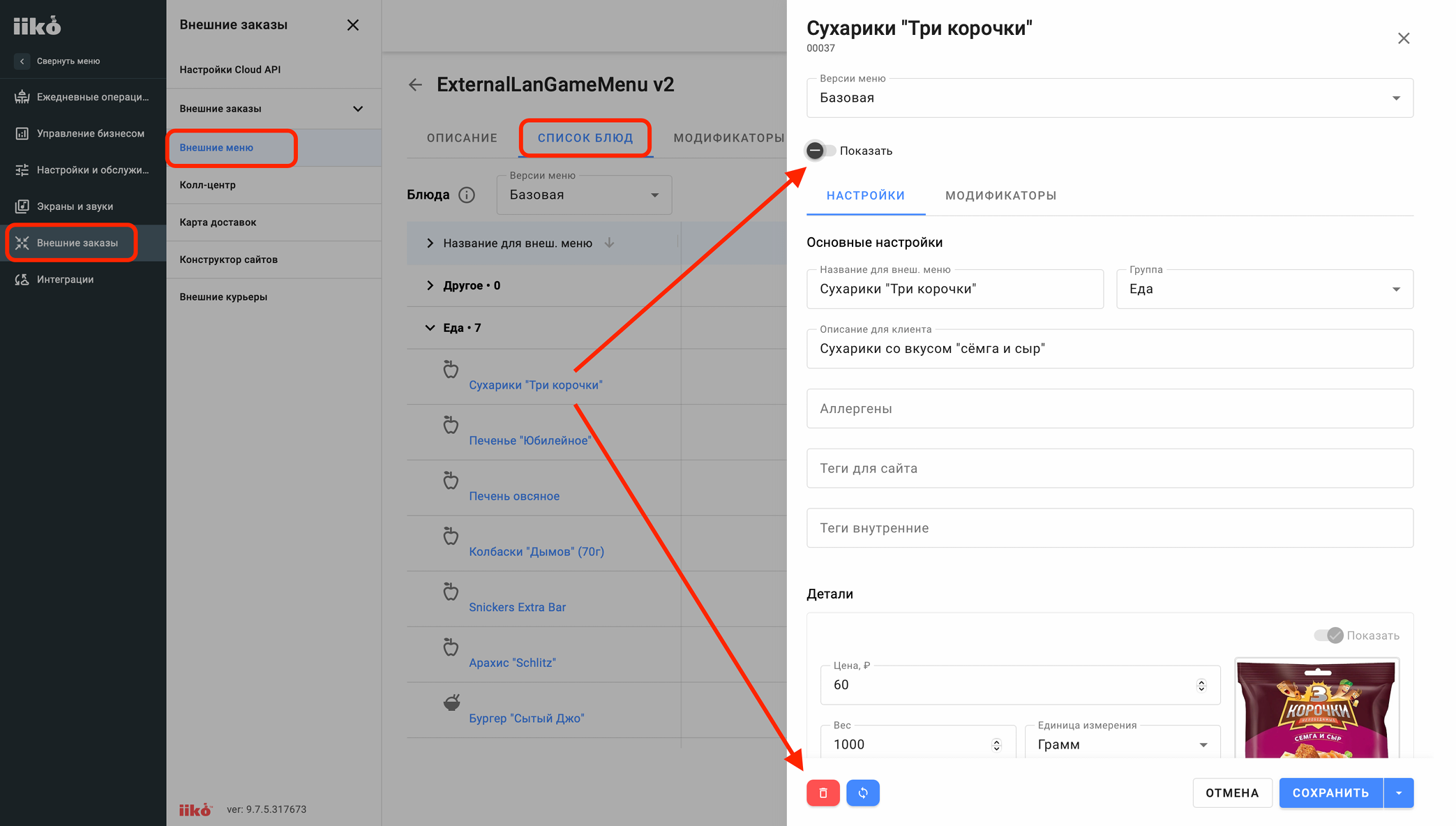This screenshot has height=826, width=1456.
Task: Click the info icon next to Блюда
Action: pyautogui.click(x=467, y=195)
